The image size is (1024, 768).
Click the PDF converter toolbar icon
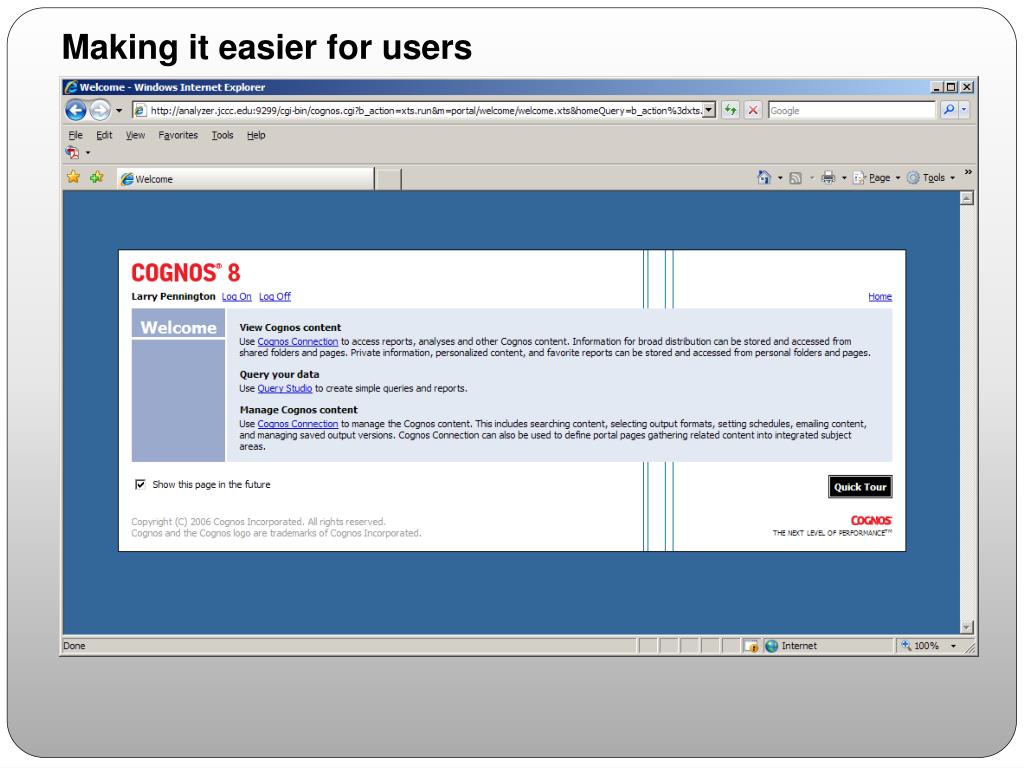(72, 153)
